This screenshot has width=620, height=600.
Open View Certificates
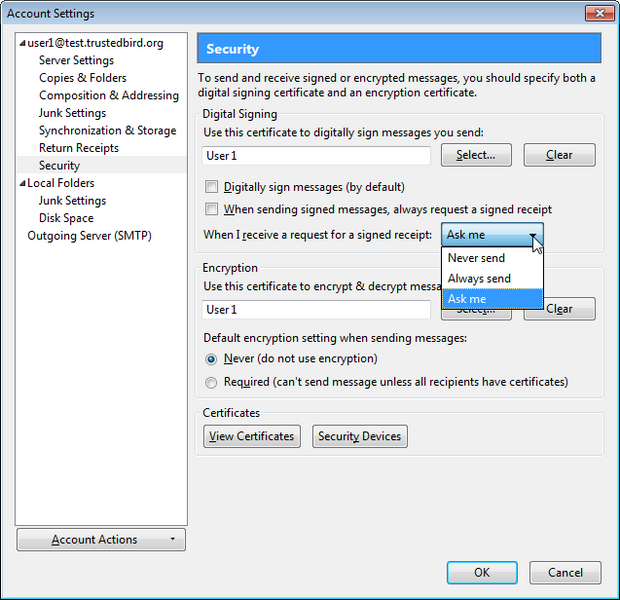252,436
